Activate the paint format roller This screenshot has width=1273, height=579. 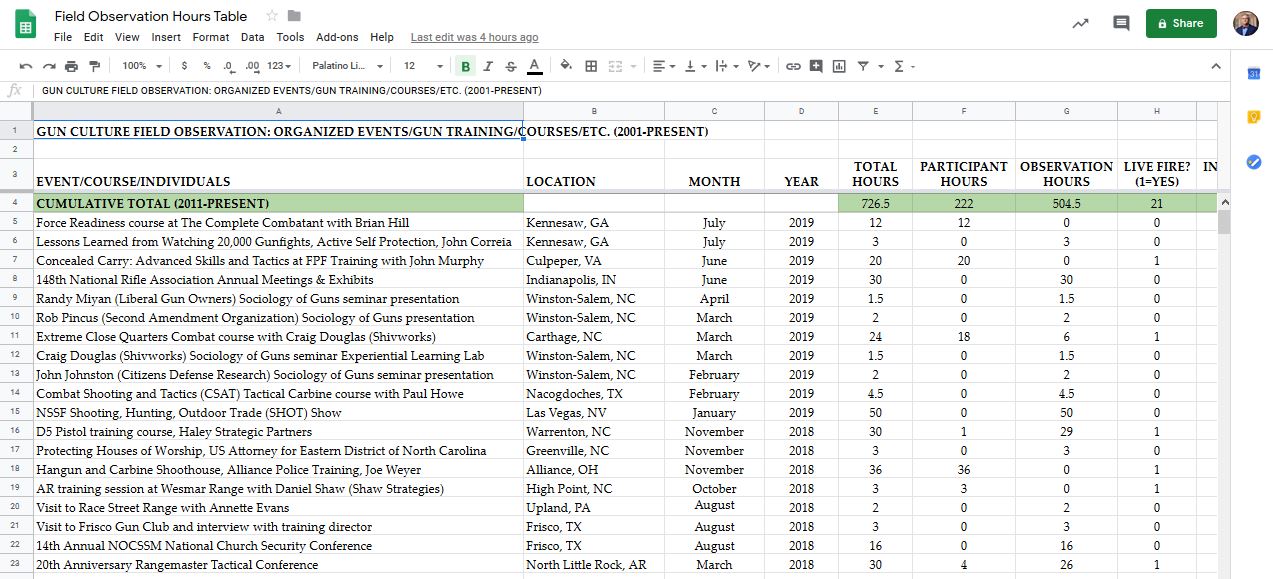(x=95, y=66)
